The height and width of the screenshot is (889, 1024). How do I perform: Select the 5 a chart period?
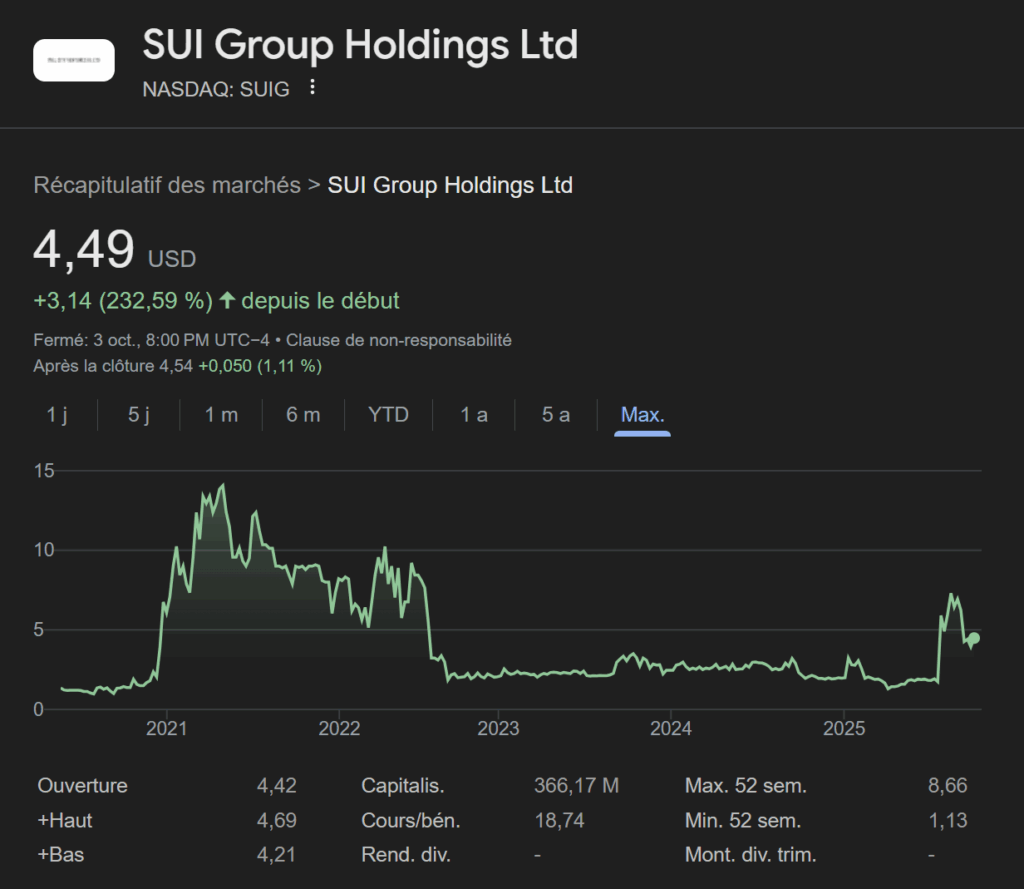tap(556, 414)
